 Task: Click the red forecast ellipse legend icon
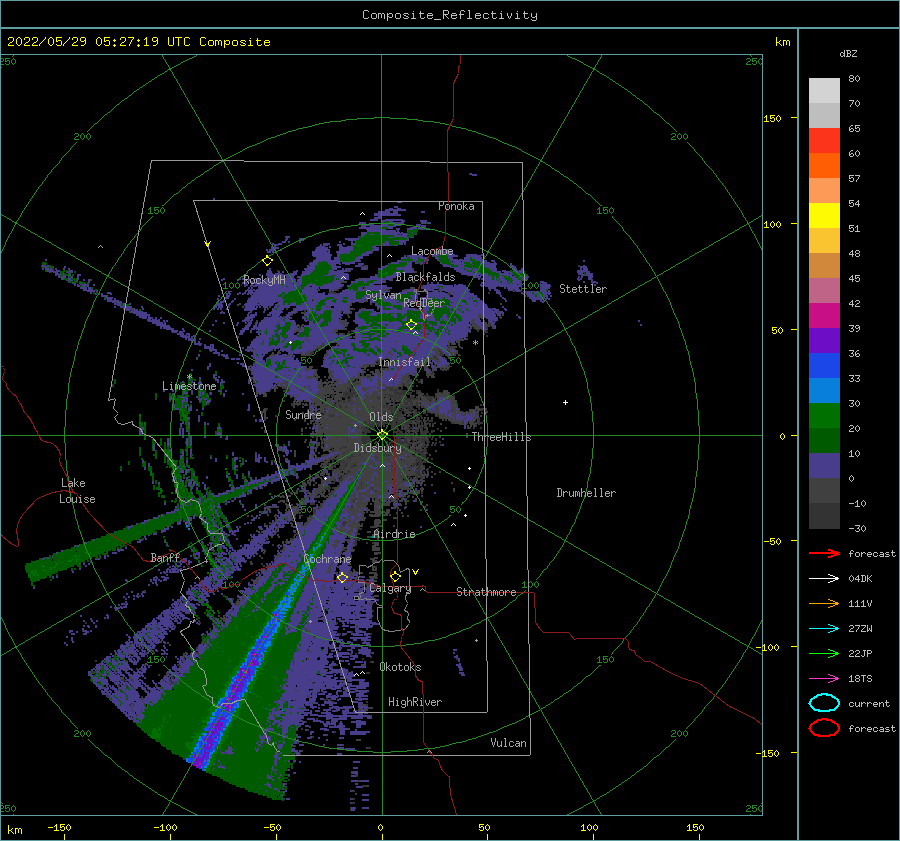point(824,728)
